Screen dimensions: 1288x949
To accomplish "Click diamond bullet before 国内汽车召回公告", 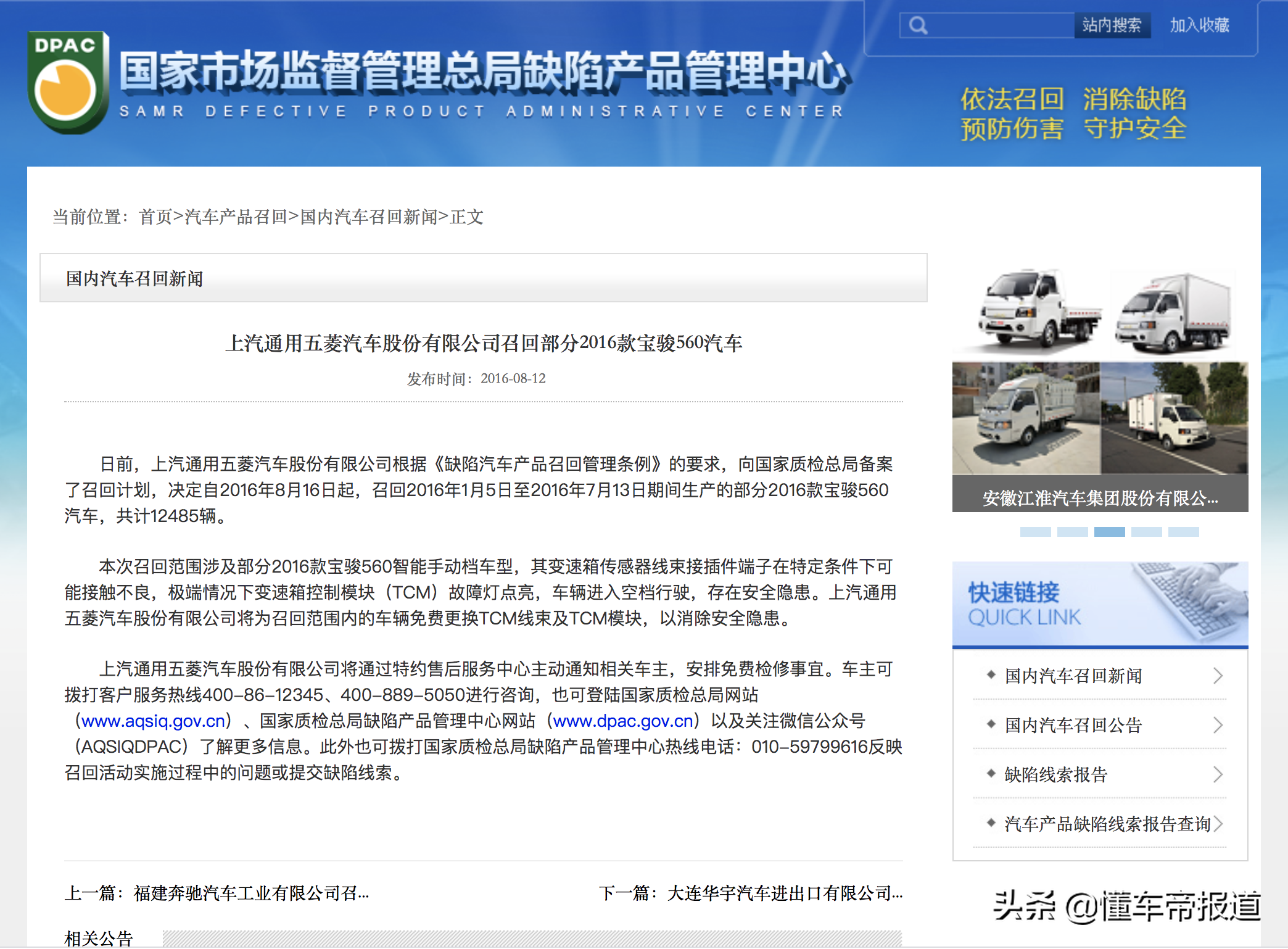I will point(991,724).
